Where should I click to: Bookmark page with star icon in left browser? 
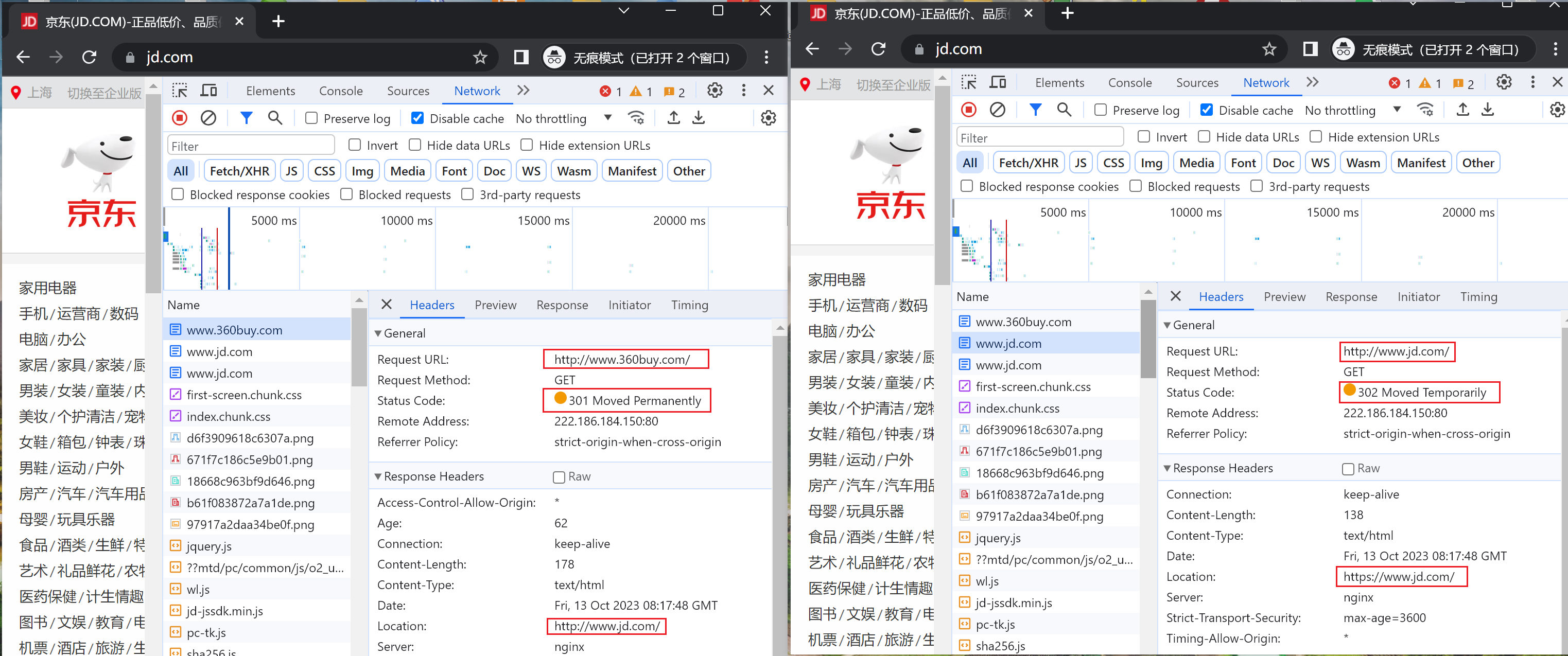pyautogui.click(x=480, y=57)
